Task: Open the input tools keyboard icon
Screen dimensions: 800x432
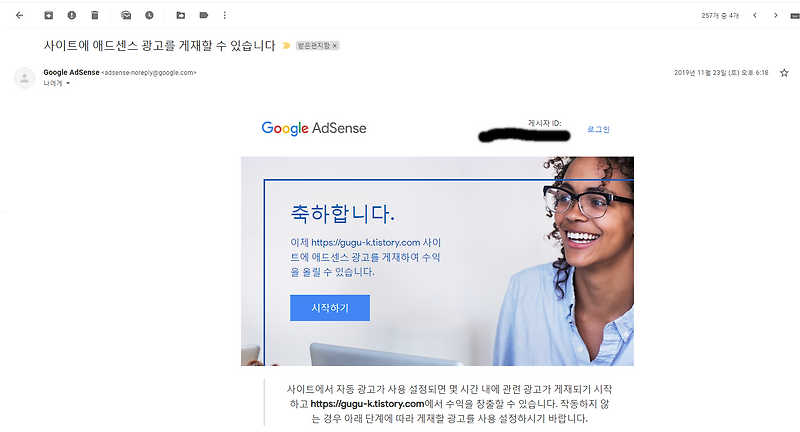Action: click(x=795, y=16)
